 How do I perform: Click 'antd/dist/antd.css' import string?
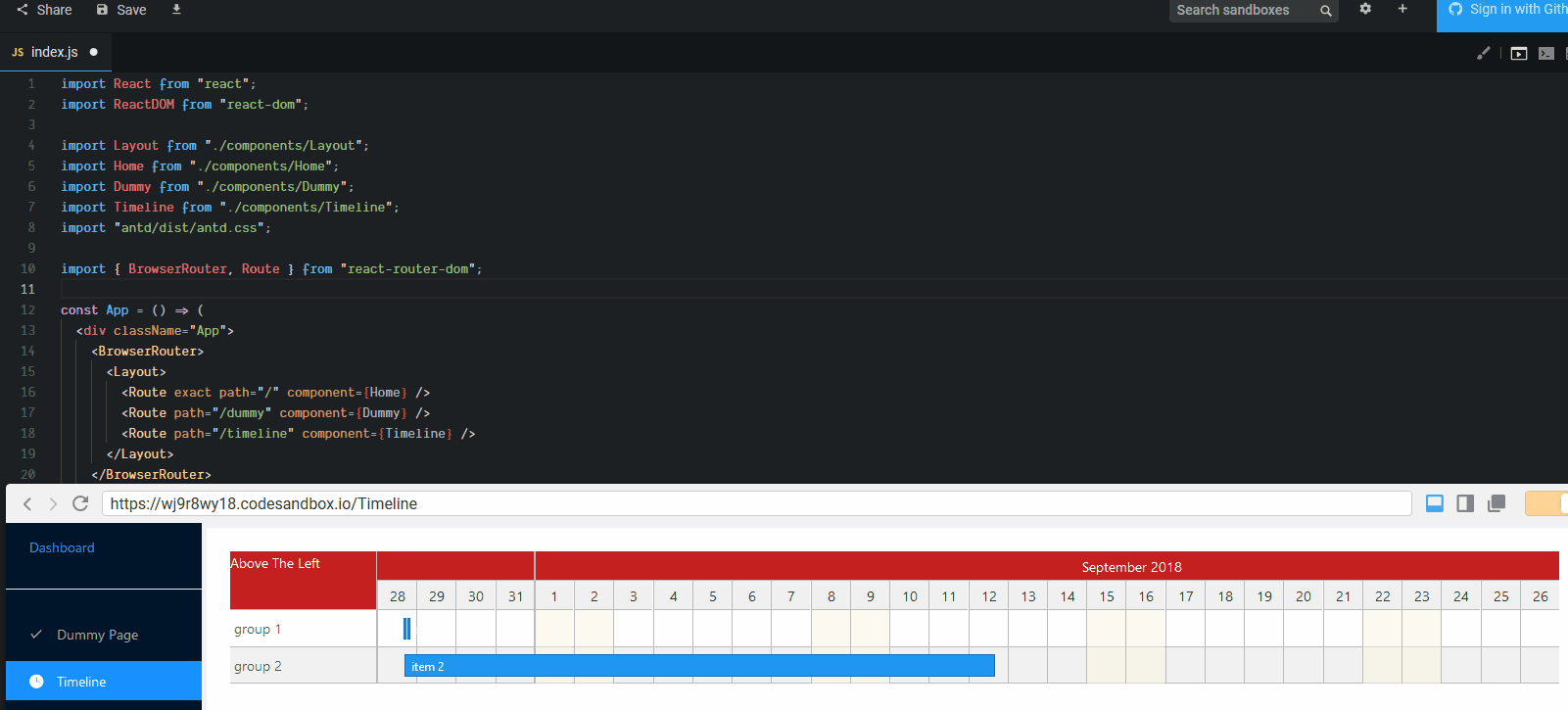pyautogui.click(x=189, y=227)
